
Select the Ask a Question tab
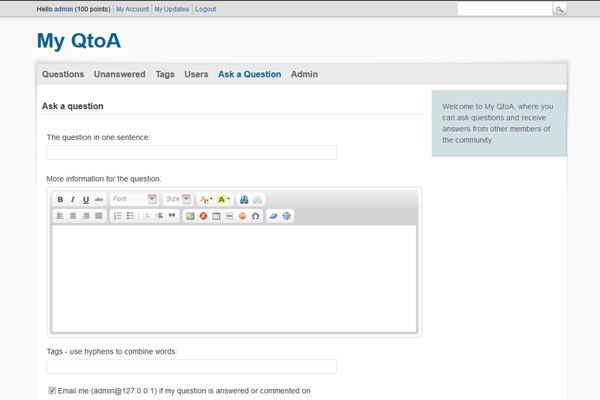(x=249, y=74)
